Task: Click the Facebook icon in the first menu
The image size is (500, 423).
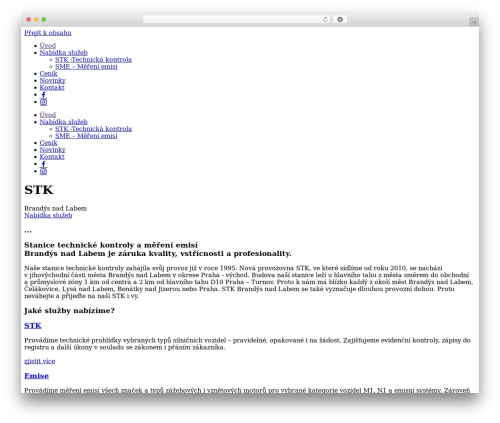Action: (43, 95)
